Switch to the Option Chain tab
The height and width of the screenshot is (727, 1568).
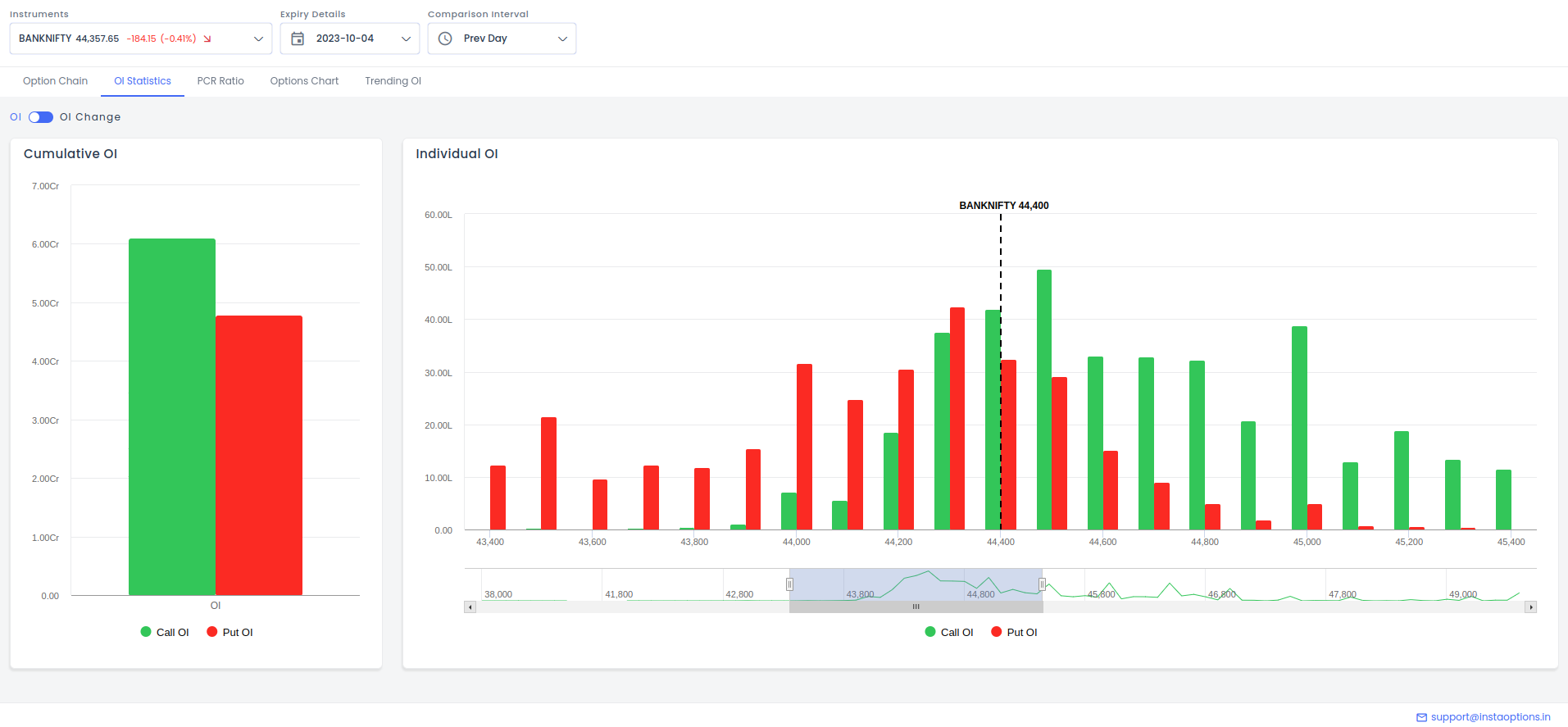click(x=55, y=81)
